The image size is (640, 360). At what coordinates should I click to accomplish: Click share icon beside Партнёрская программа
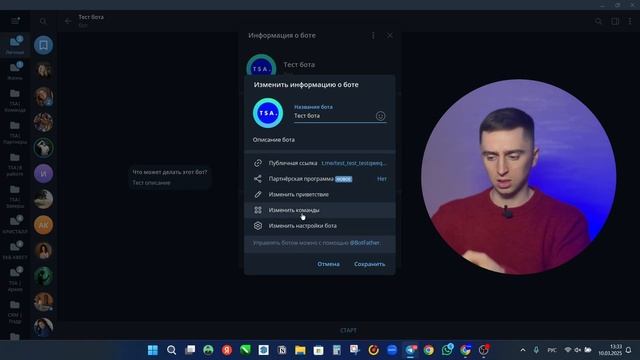[x=258, y=179]
